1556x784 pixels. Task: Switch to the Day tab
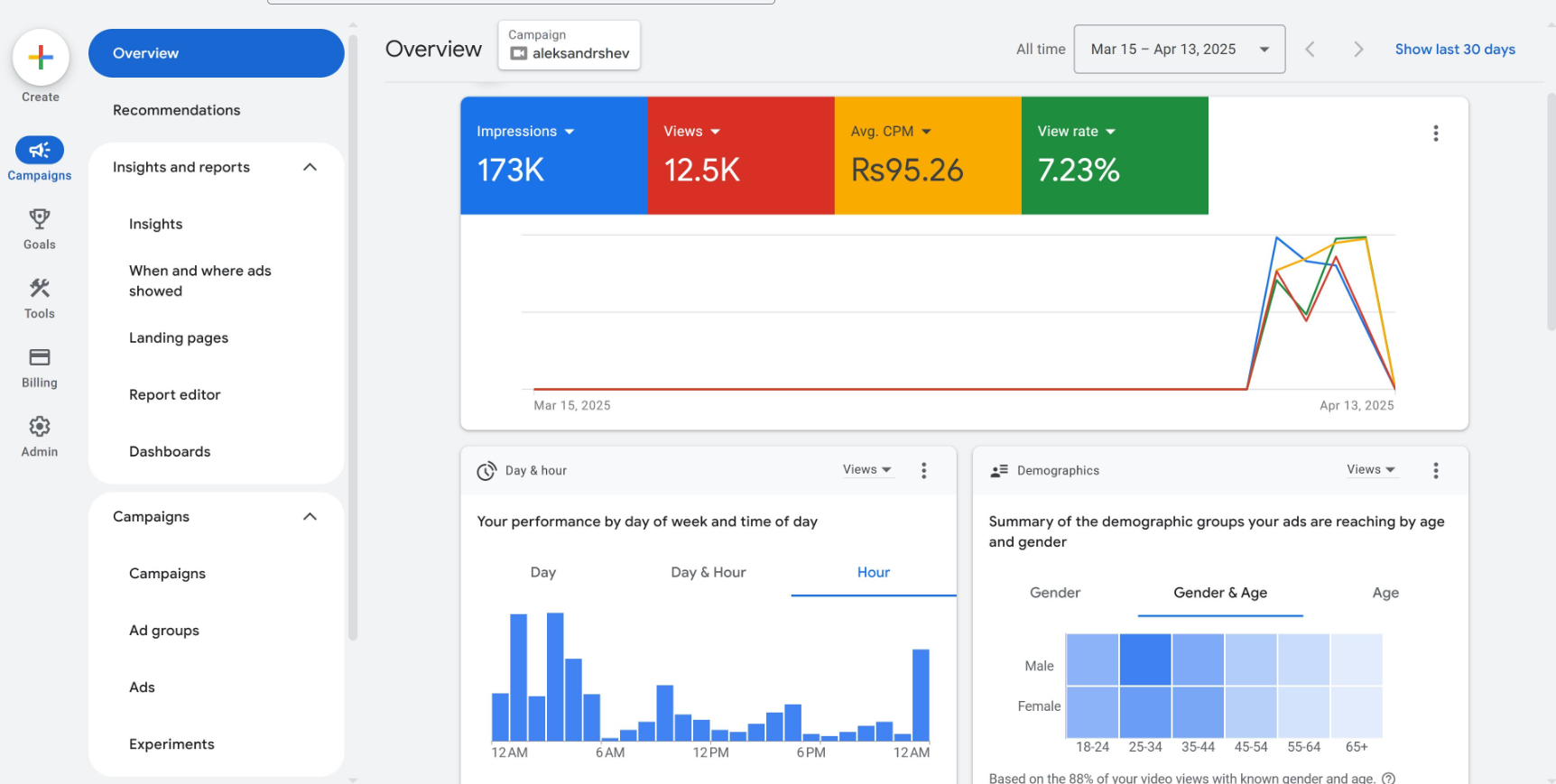543,572
